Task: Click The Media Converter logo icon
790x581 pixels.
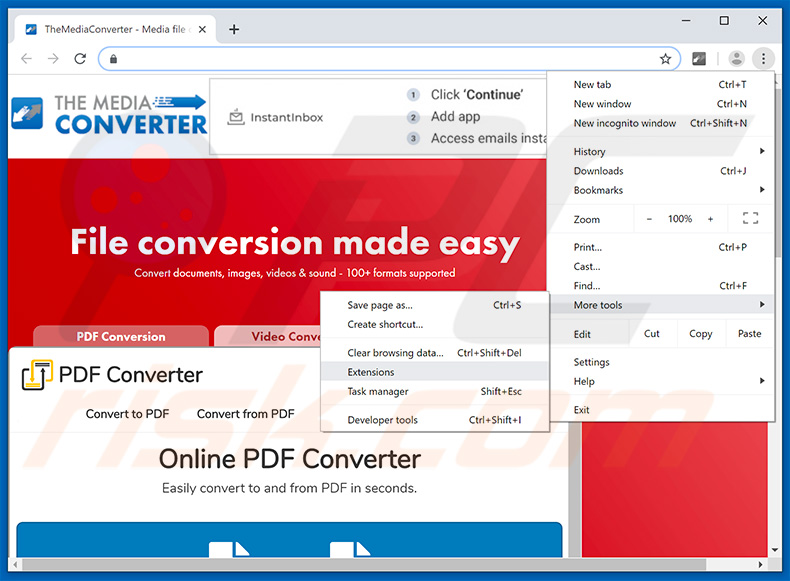Action: [x=27, y=113]
